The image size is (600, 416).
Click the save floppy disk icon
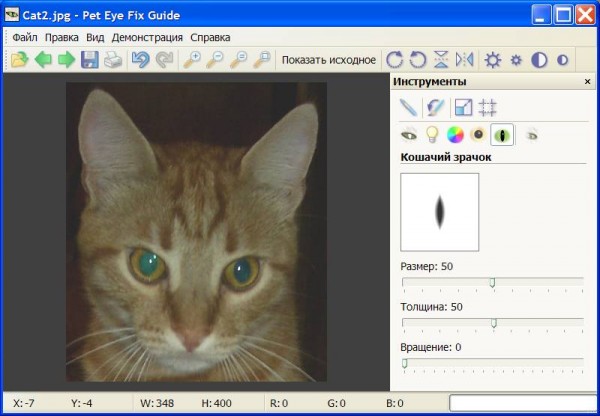tap(90, 60)
